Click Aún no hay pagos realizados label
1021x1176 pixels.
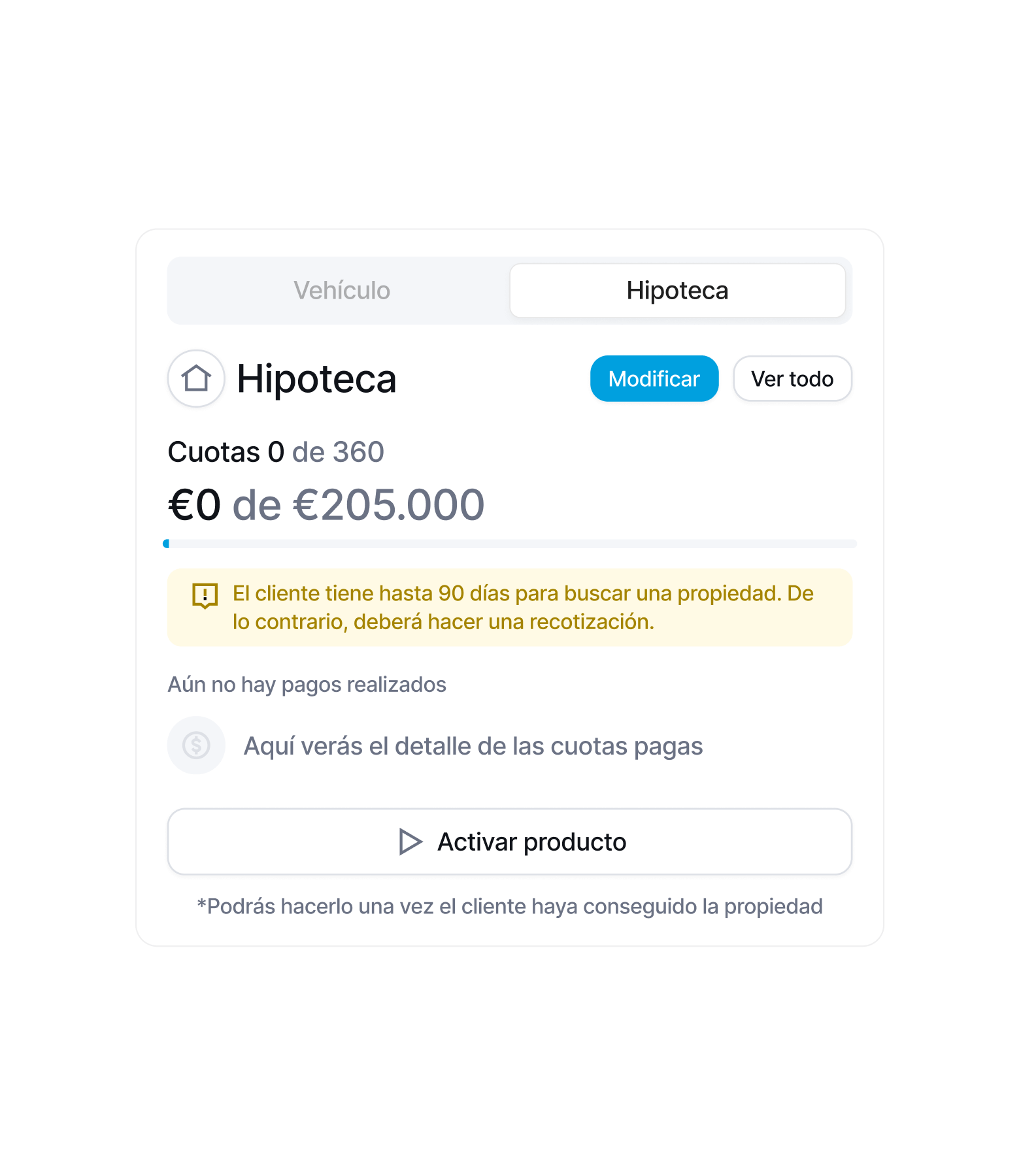(x=307, y=684)
